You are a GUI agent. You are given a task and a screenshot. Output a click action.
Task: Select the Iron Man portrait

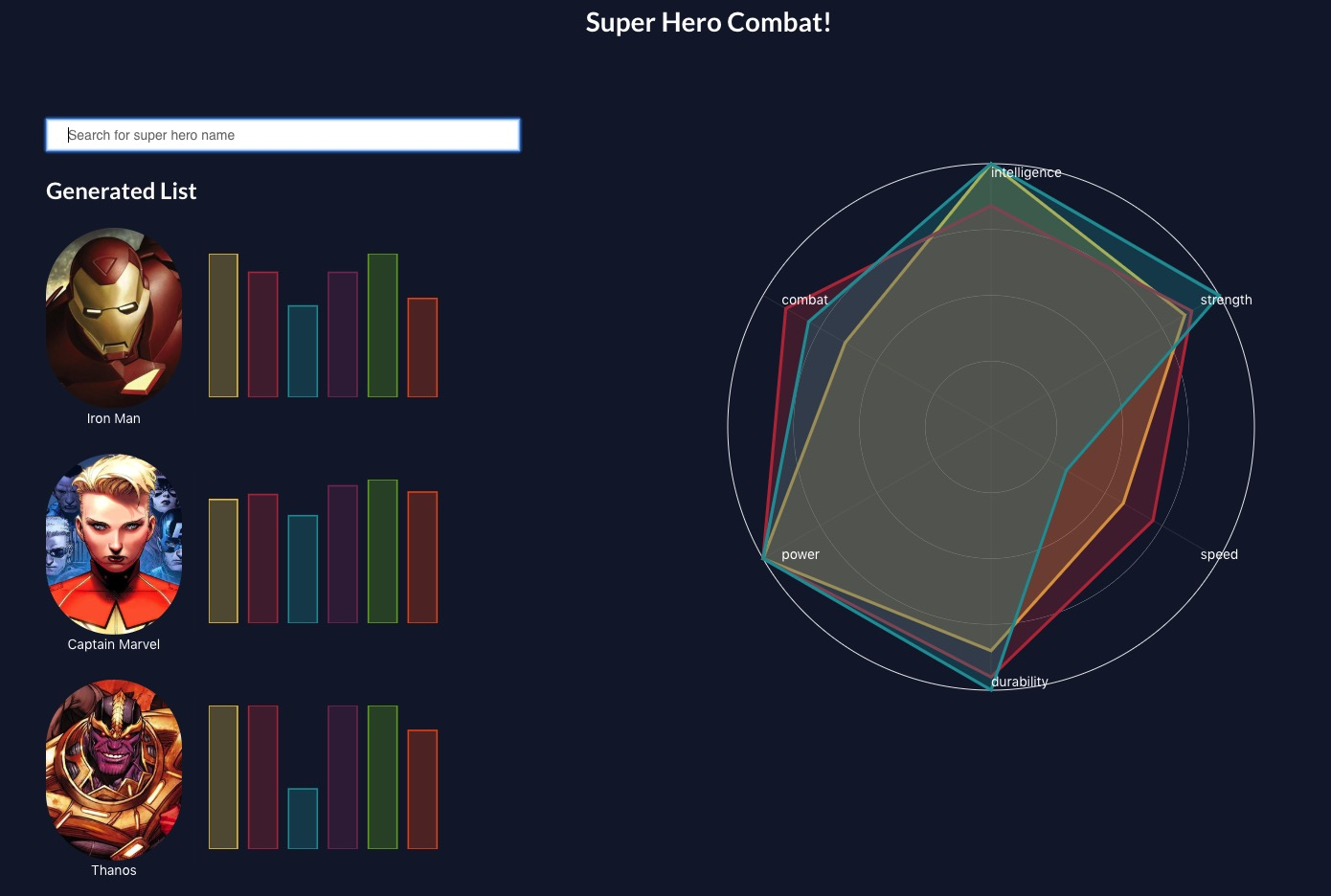click(x=114, y=318)
